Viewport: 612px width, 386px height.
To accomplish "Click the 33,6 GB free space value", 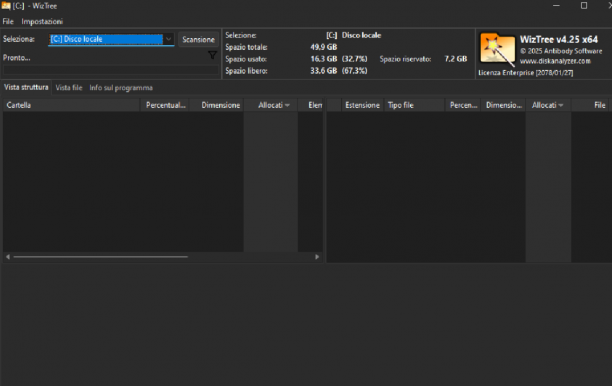I will 324,71.
